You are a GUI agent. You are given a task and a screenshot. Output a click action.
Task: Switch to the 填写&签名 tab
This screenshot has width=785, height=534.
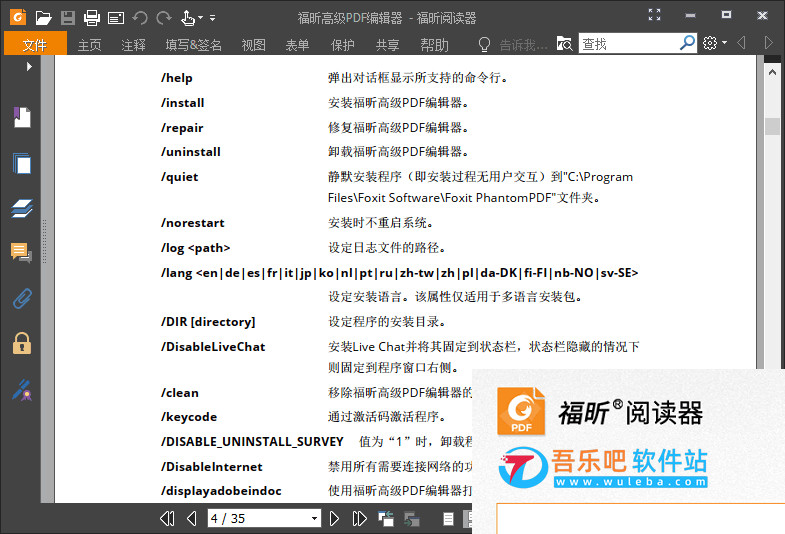click(193, 45)
